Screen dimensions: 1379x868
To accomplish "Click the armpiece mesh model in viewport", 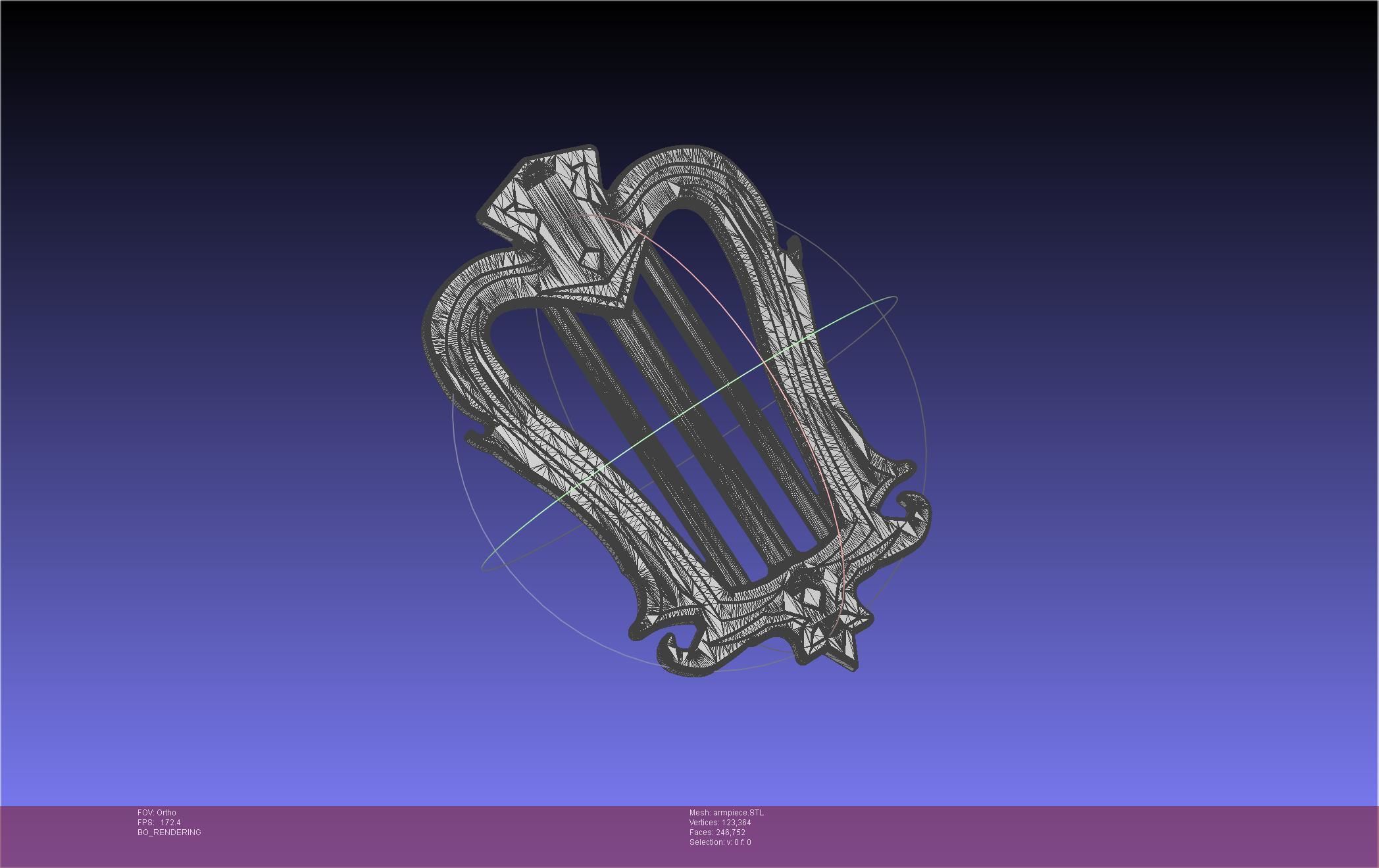I will click(x=676, y=411).
